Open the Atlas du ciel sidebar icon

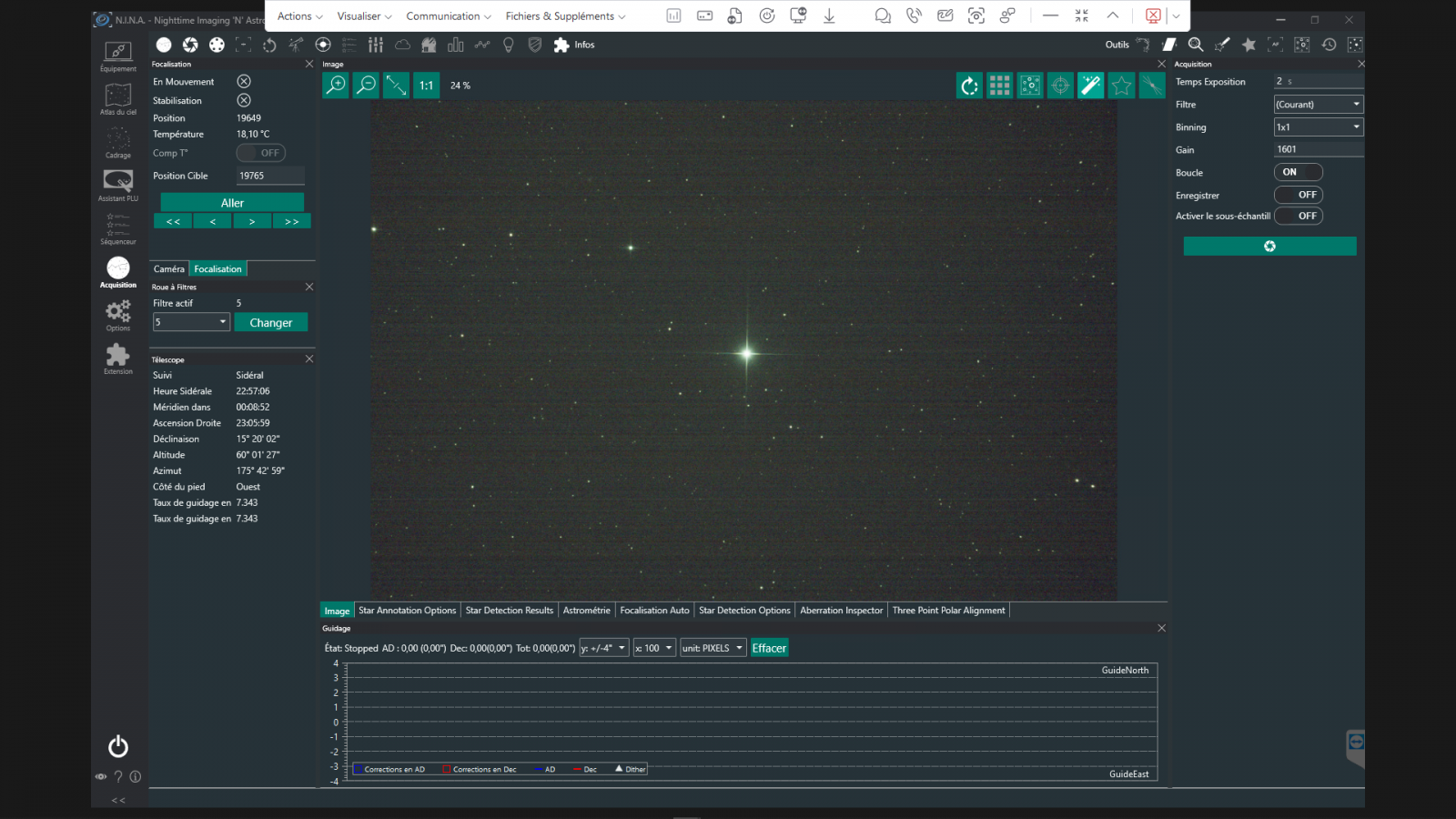[x=118, y=98]
